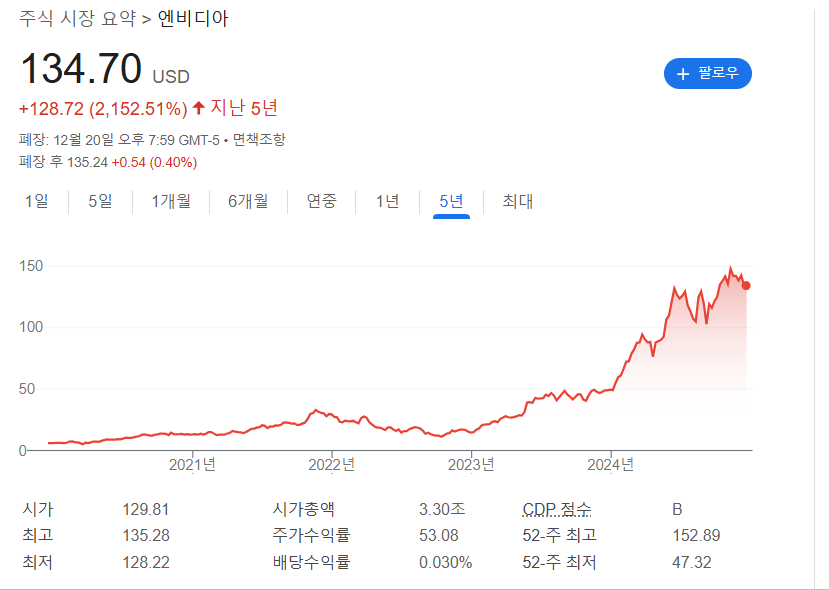This screenshot has width=829, height=590.
Task: Click the 100 y-axis label
Action: pyautogui.click(x=31, y=327)
